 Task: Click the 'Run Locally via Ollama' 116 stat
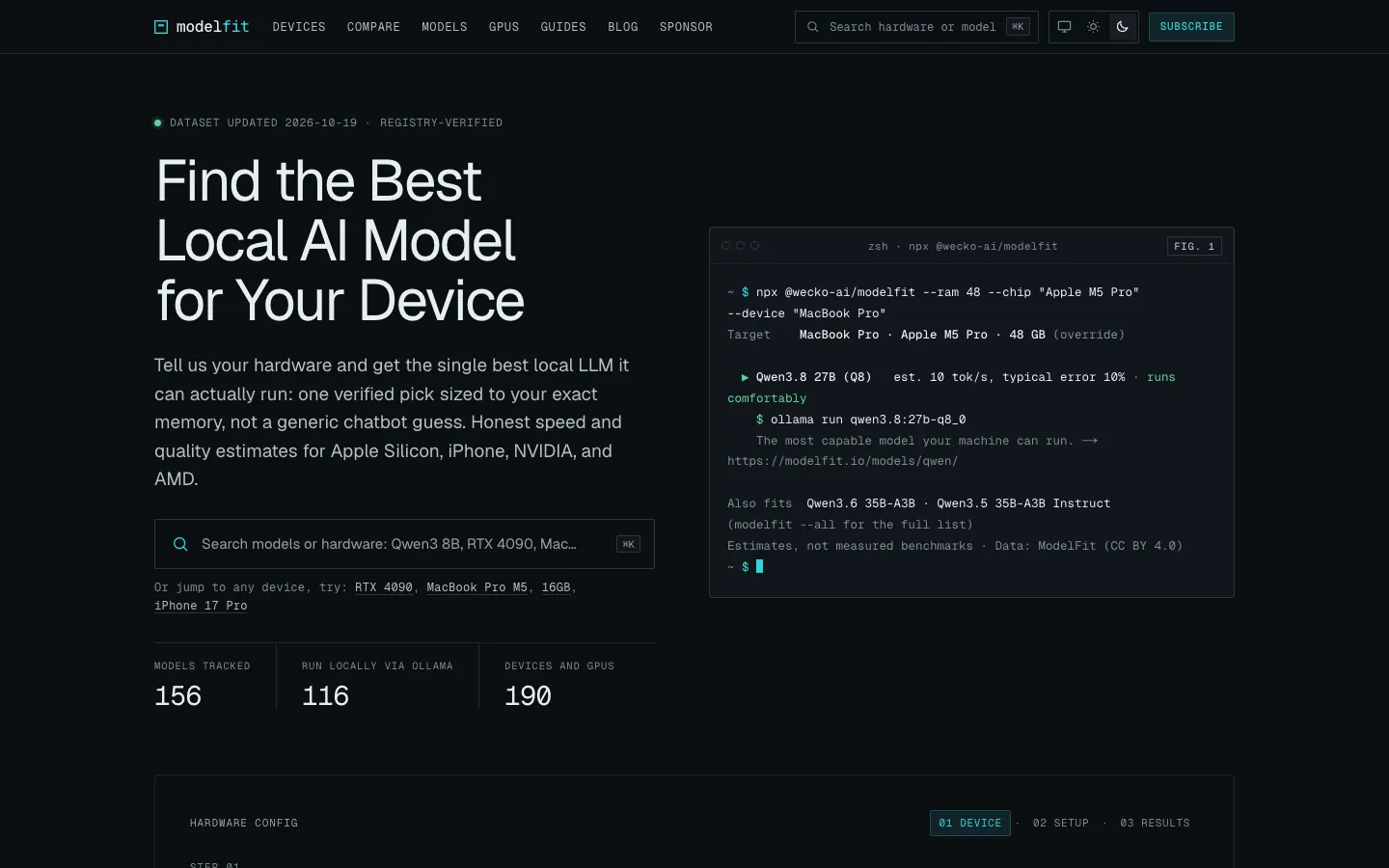(x=377, y=686)
